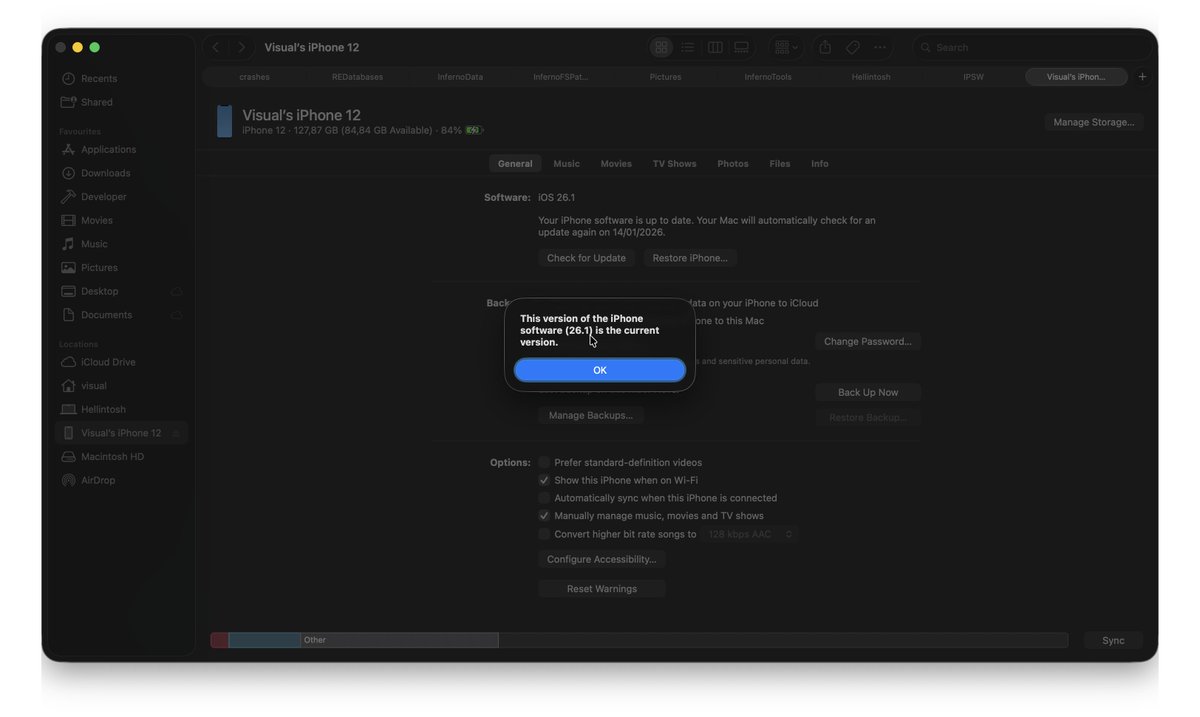Dismiss the dialog with the OK button
1200x717 pixels.
pos(600,370)
